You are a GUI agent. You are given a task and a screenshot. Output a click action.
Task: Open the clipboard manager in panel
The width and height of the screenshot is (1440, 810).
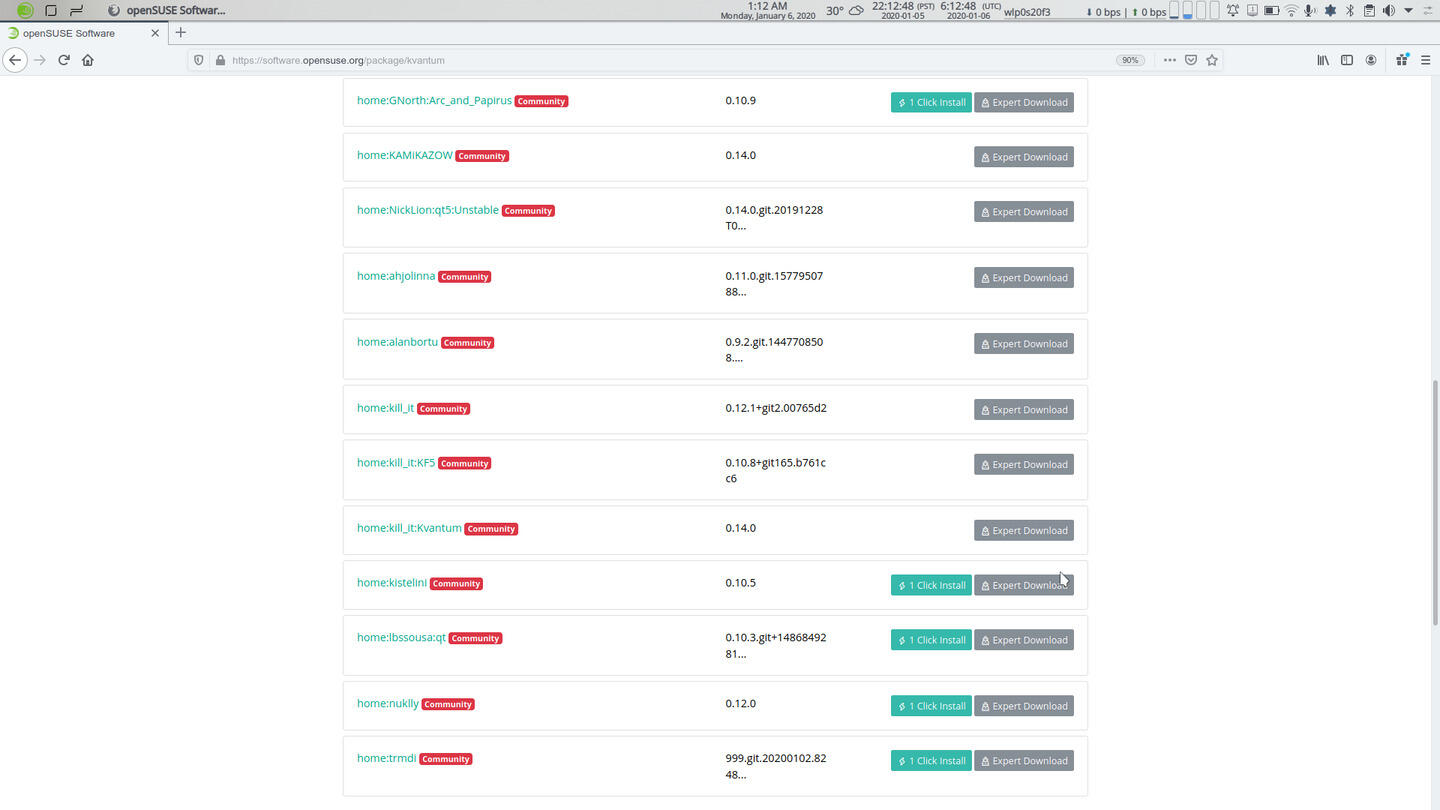(x=1368, y=11)
